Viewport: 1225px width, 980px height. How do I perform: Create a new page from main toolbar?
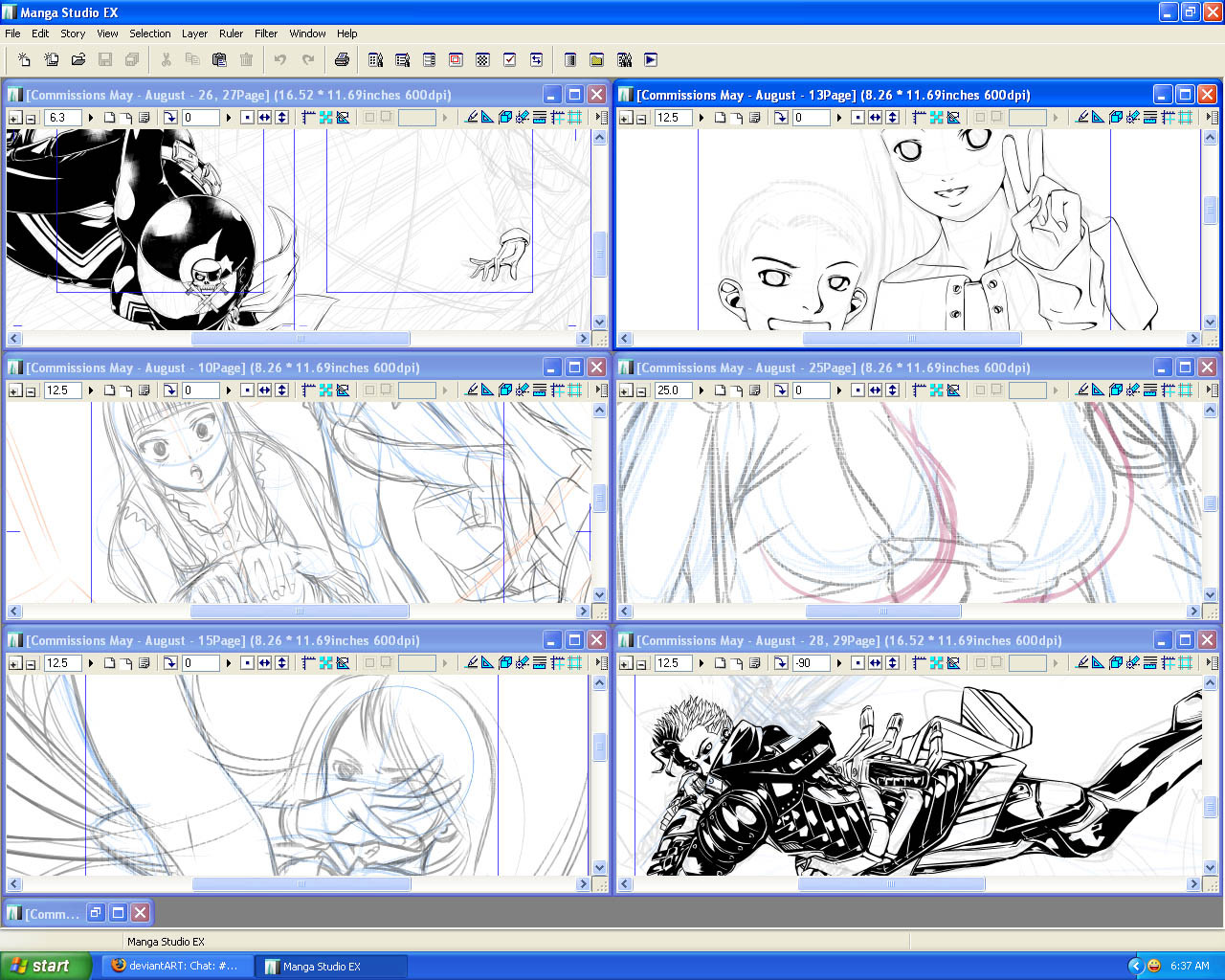pos(25,59)
